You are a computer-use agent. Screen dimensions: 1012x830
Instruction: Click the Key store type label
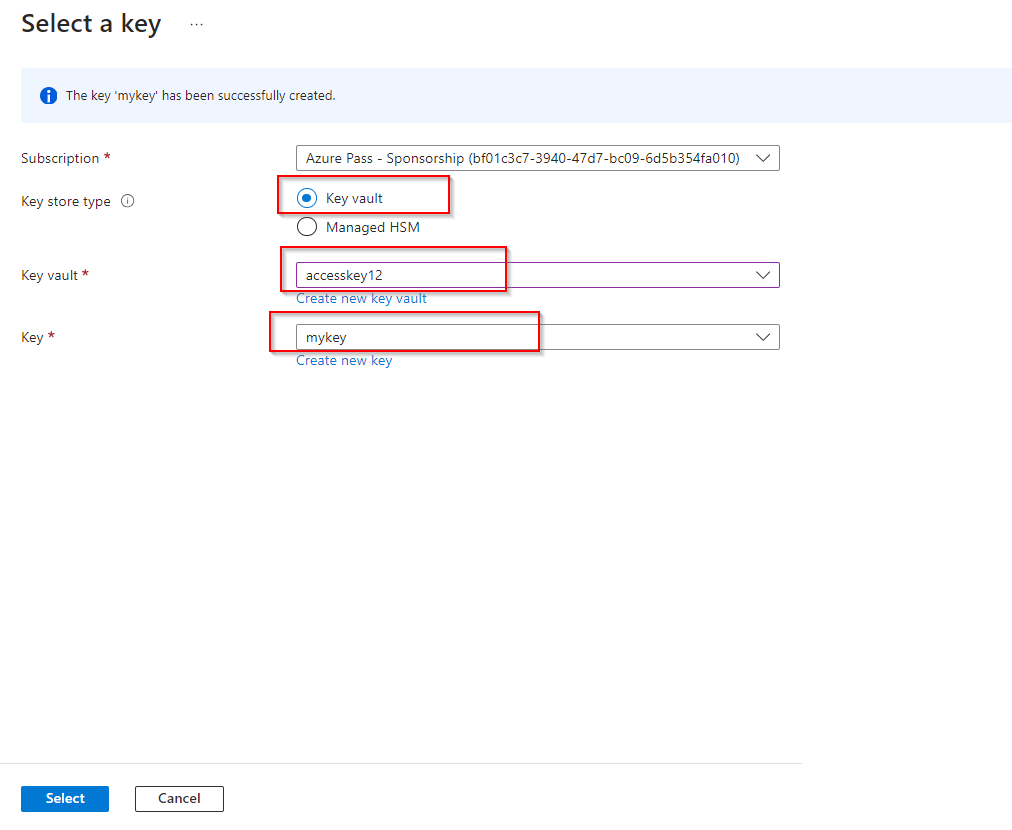(x=66, y=201)
